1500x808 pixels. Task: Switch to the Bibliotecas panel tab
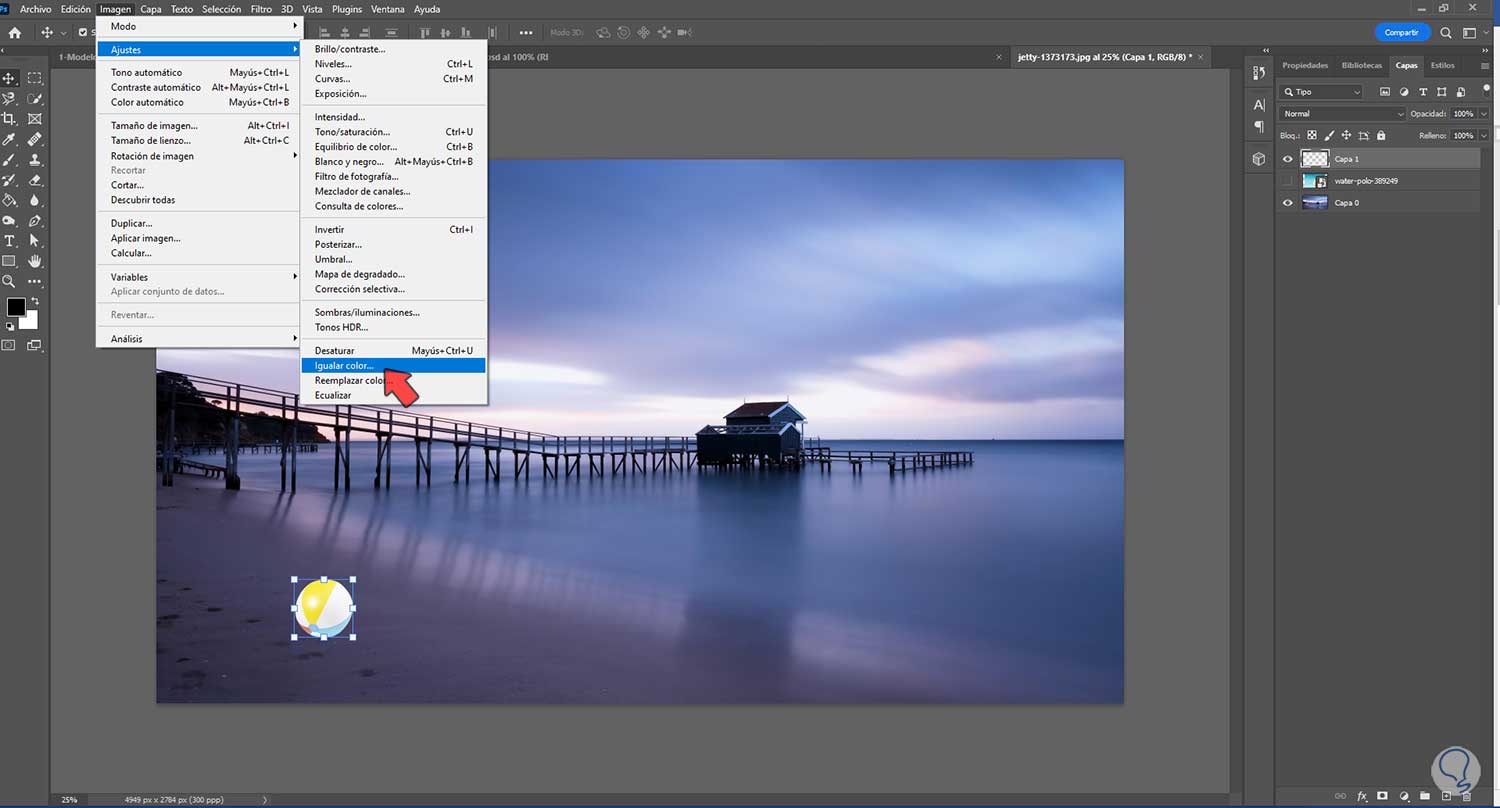coord(1362,66)
